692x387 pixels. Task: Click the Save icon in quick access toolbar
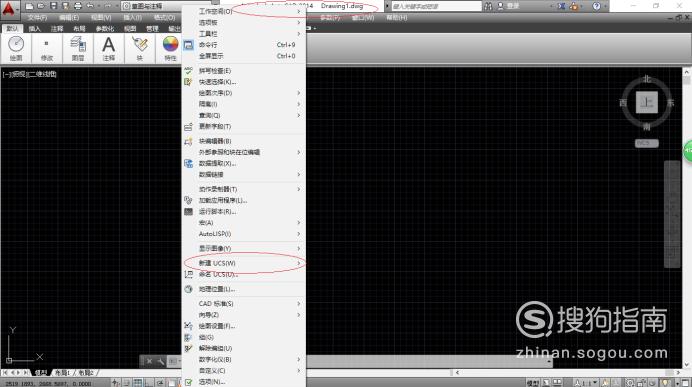click(53, 6)
